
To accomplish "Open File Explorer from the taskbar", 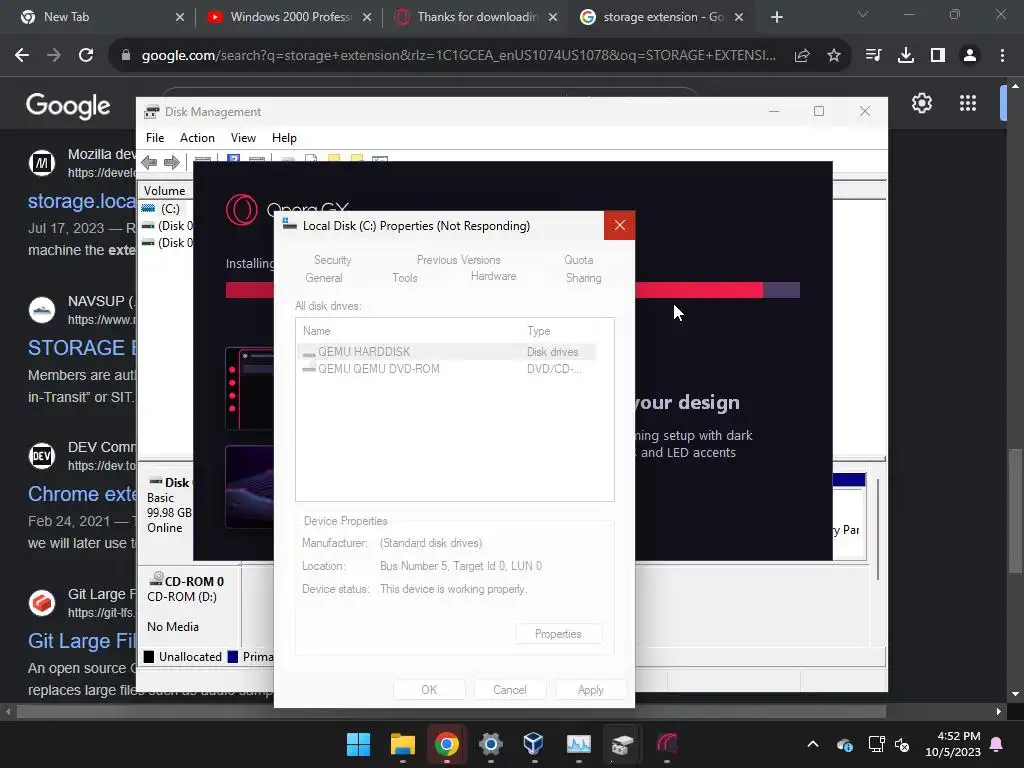I will (x=403, y=744).
